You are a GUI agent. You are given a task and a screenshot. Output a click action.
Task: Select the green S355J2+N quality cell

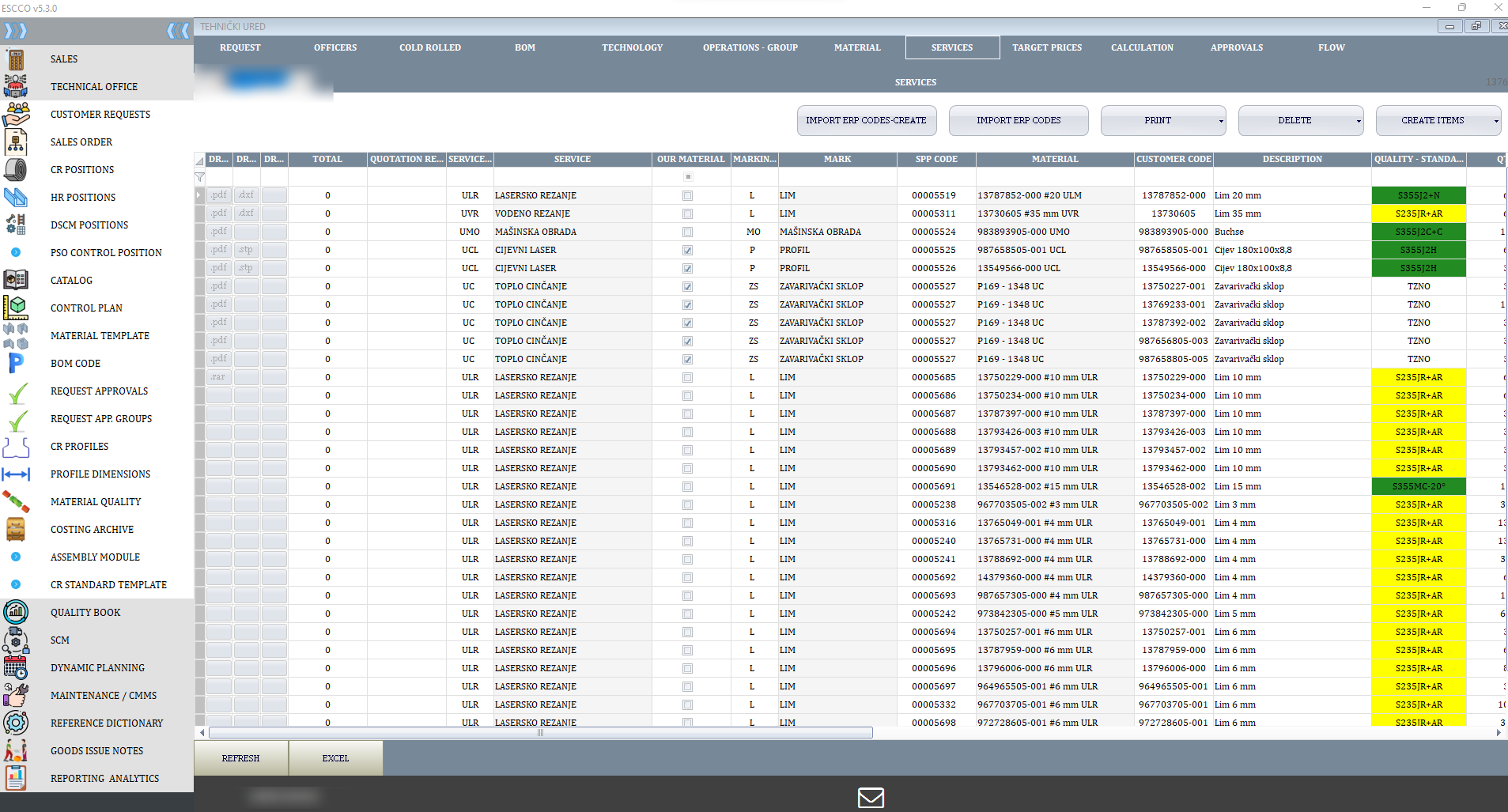coord(1419,195)
